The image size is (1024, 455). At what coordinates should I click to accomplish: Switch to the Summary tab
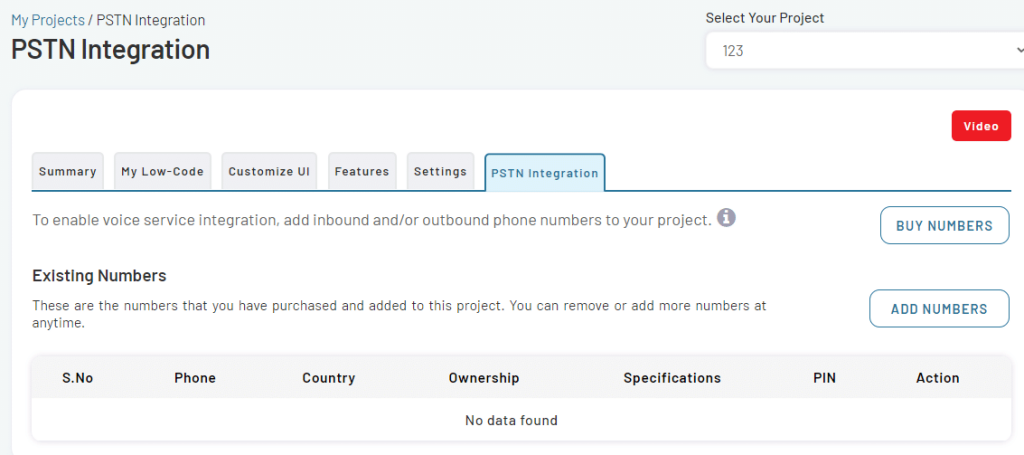tap(67, 172)
